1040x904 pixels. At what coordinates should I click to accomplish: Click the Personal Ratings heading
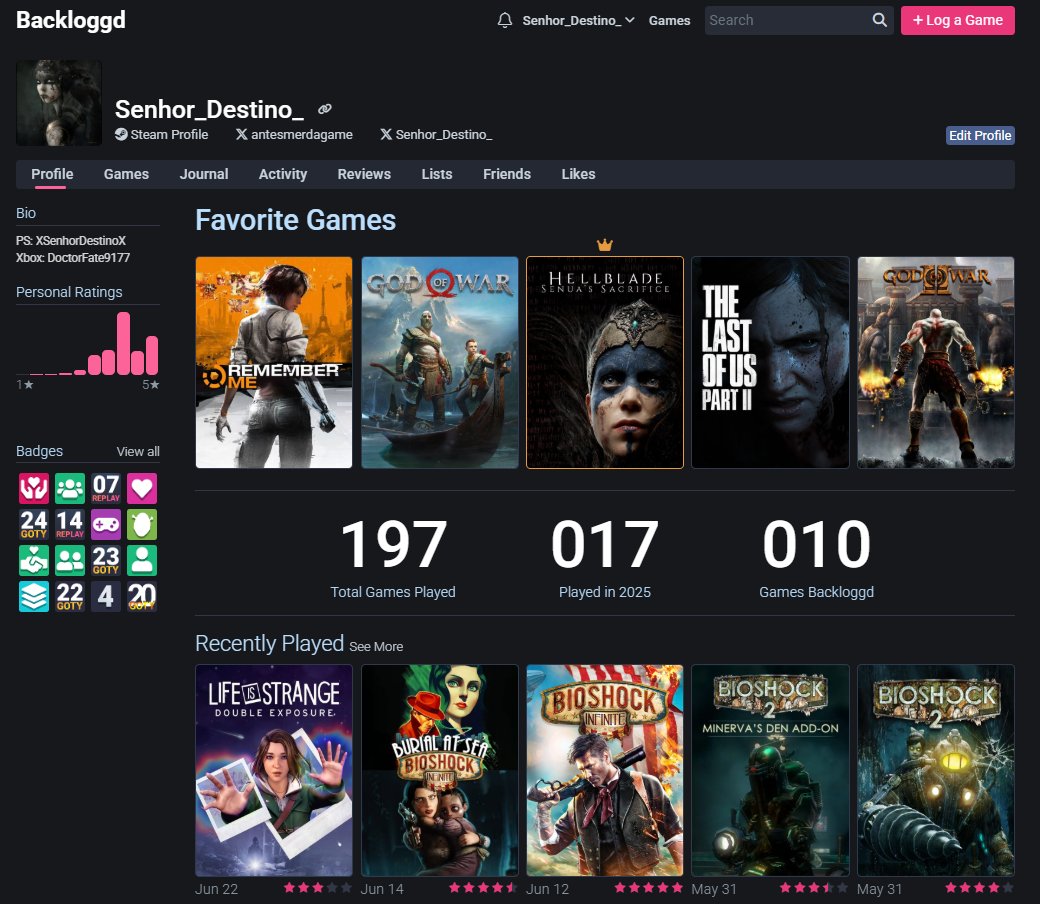69,292
